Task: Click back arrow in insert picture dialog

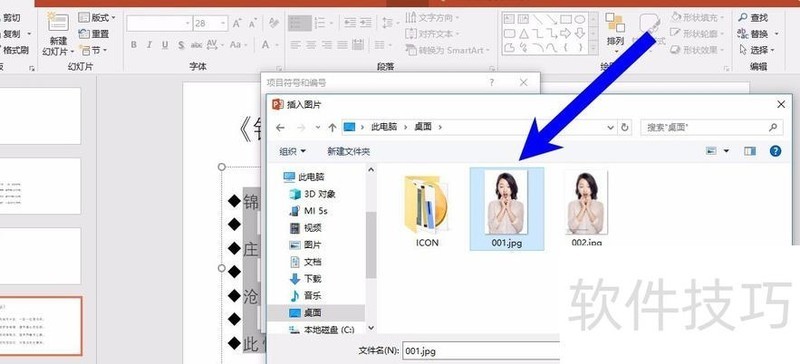Action: (280, 128)
